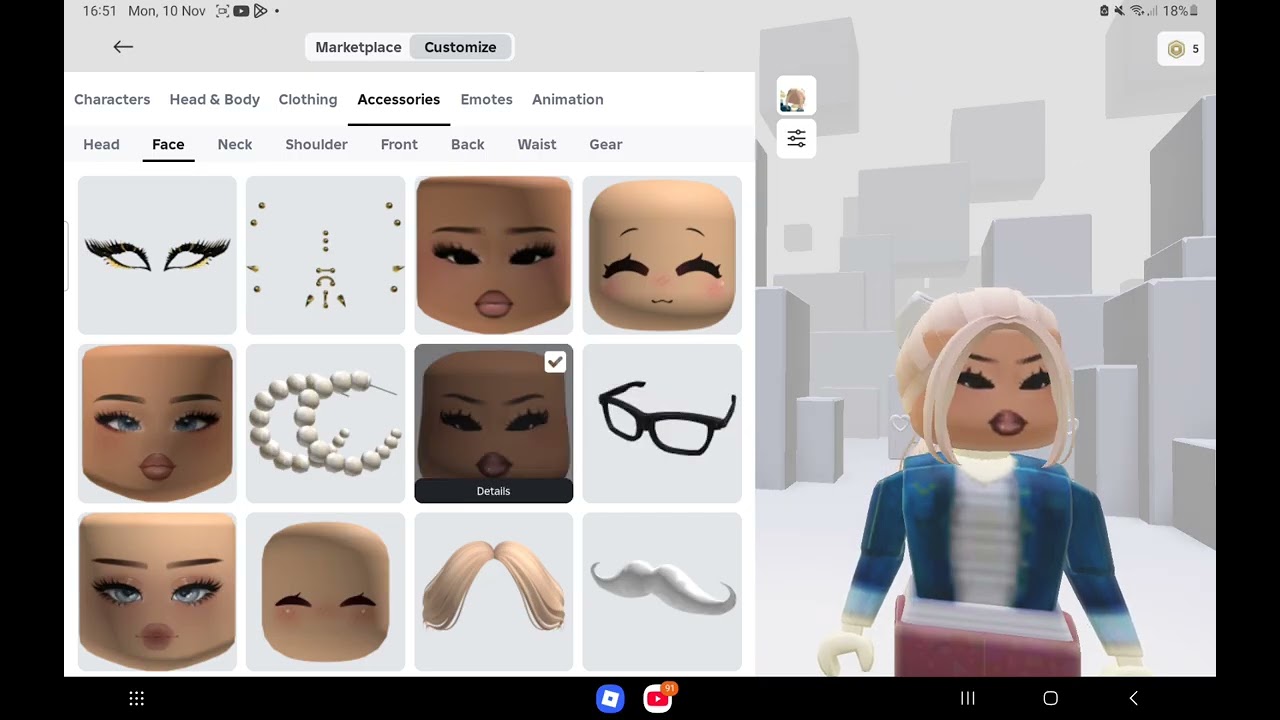Select the Customize tab

(460, 47)
